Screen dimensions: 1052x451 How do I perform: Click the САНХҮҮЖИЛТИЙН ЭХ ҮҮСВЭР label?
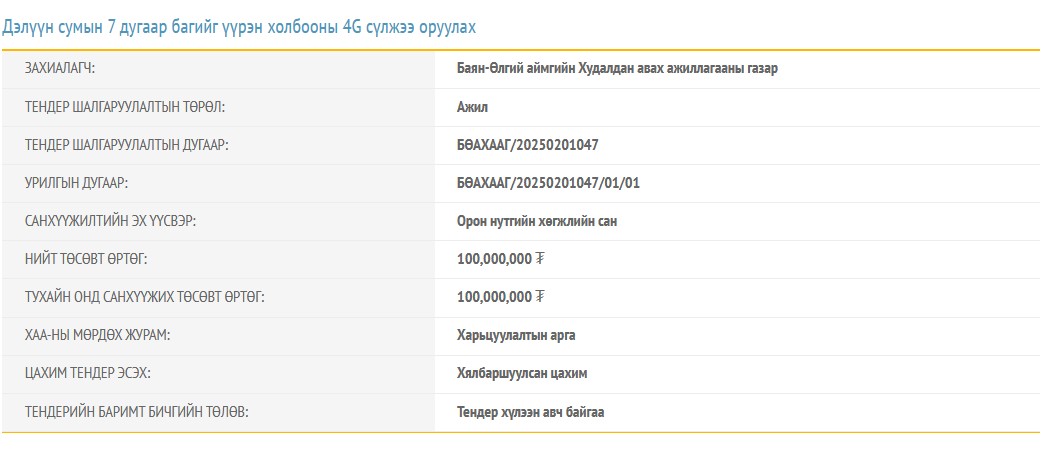tap(110, 221)
